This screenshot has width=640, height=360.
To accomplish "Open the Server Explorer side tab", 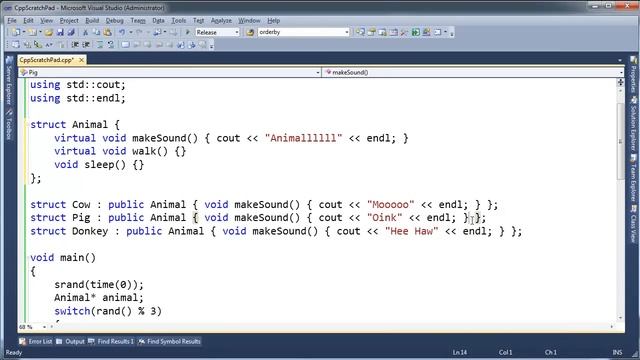I will [9, 81].
